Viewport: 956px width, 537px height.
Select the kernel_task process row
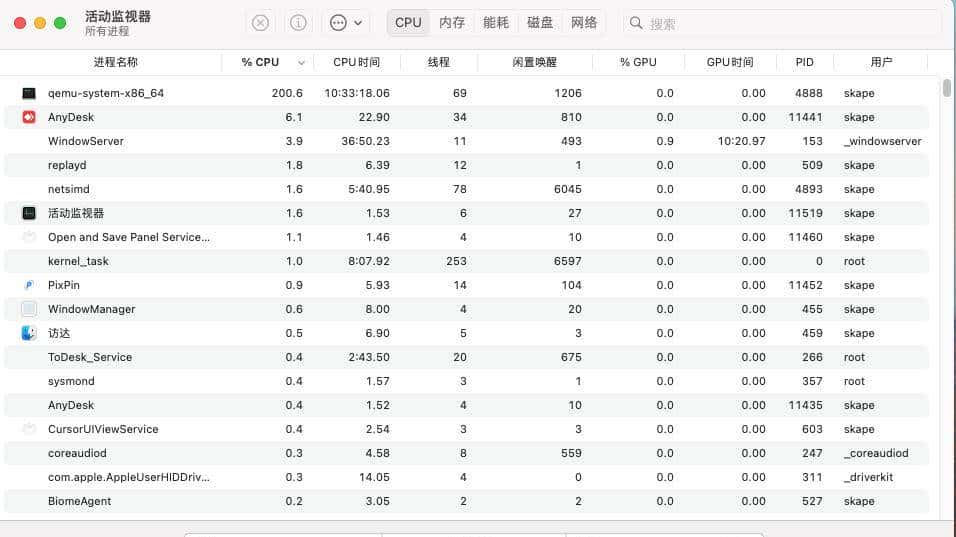[x=466, y=261]
